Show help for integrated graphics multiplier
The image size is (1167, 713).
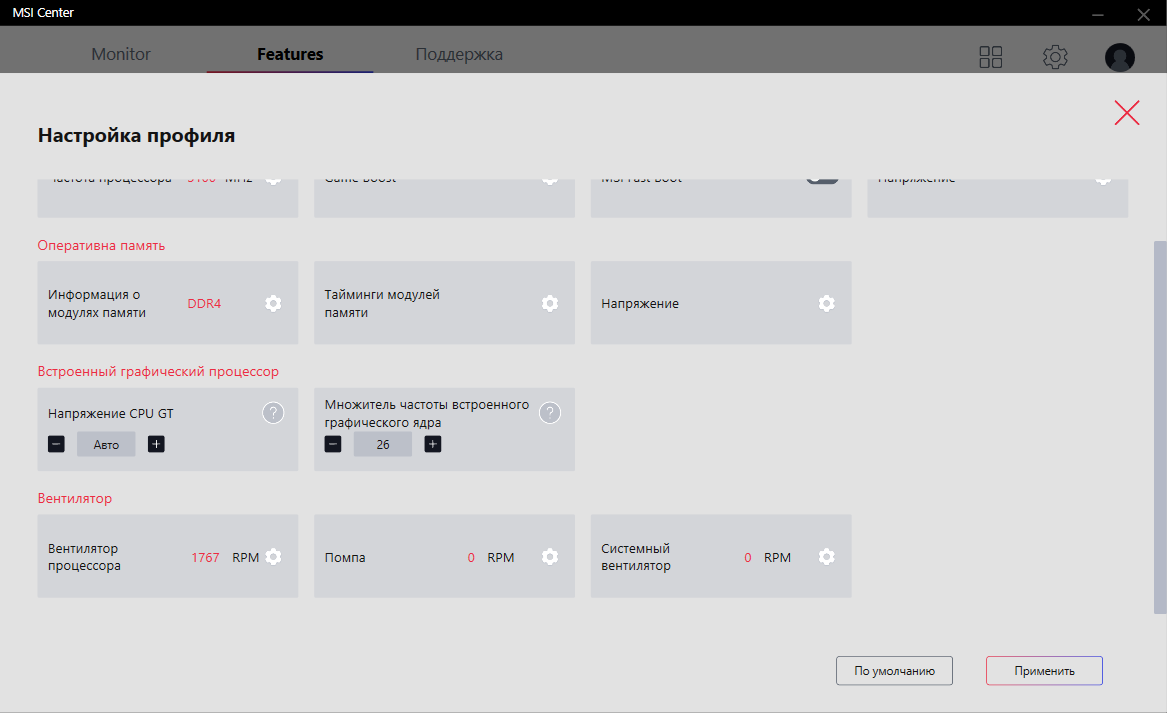pos(549,412)
